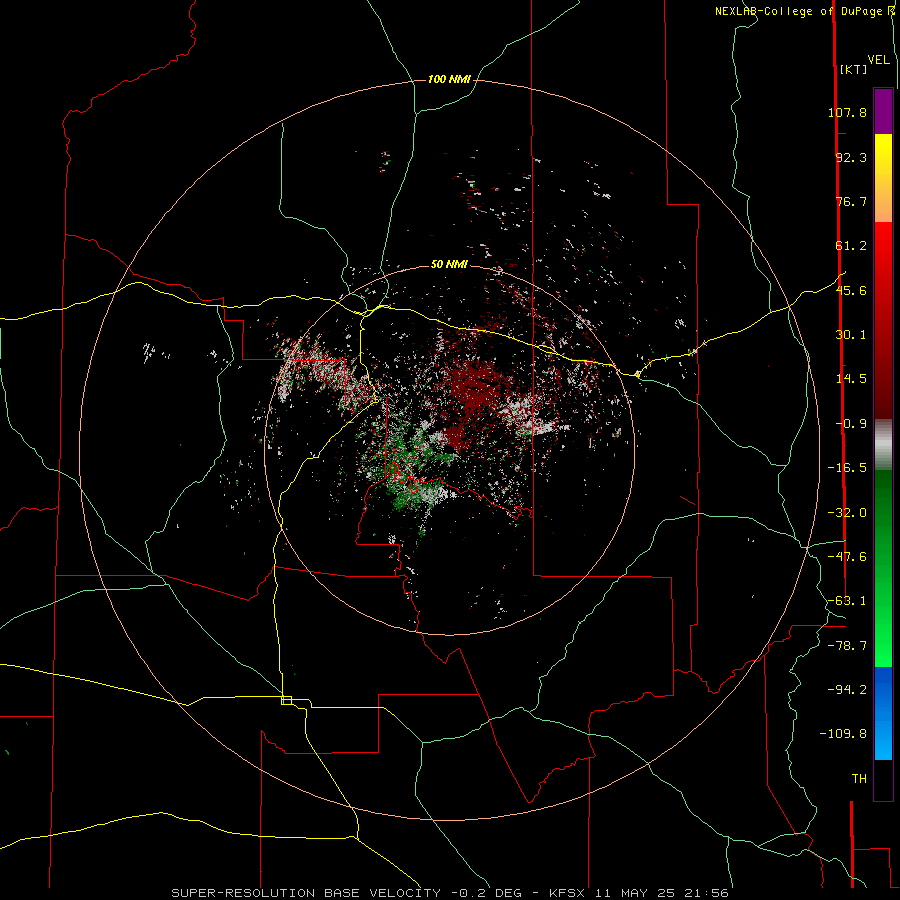900x900 pixels.
Task: Click the yellow-orange segment of velocity color bar
Action: (x=883, y=178)
